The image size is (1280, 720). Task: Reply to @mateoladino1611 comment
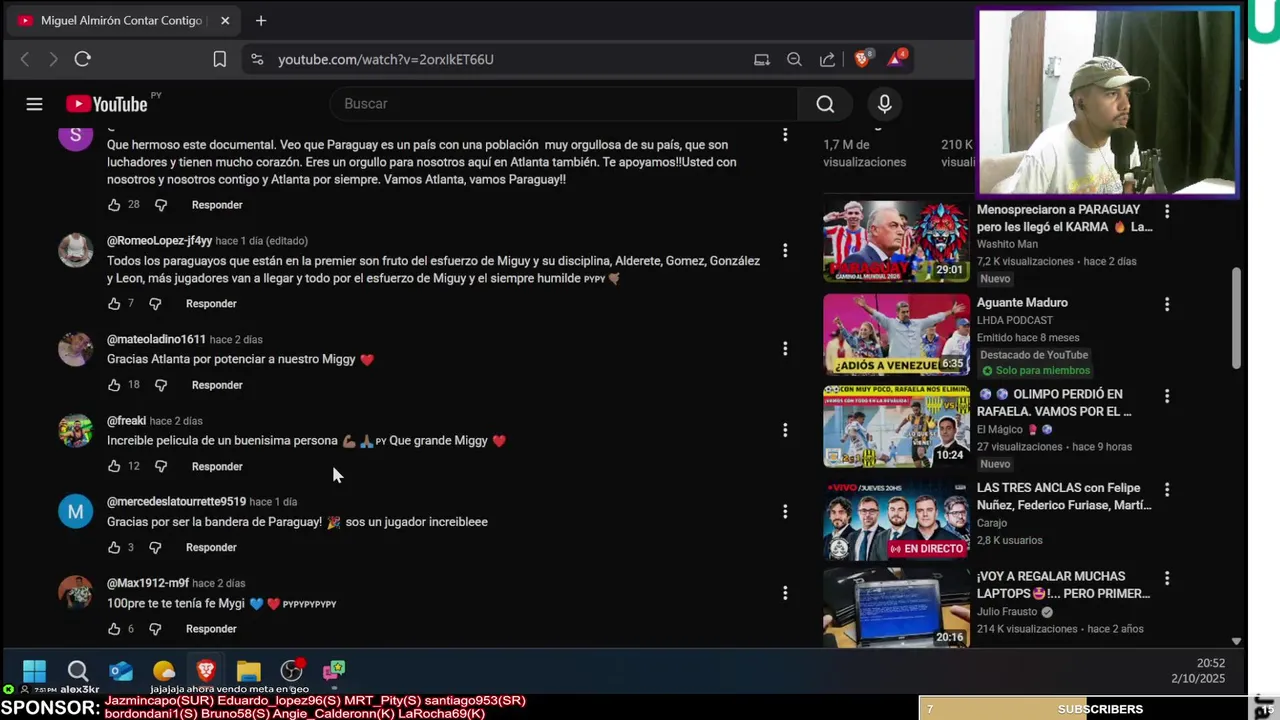[x=217, y=385]
